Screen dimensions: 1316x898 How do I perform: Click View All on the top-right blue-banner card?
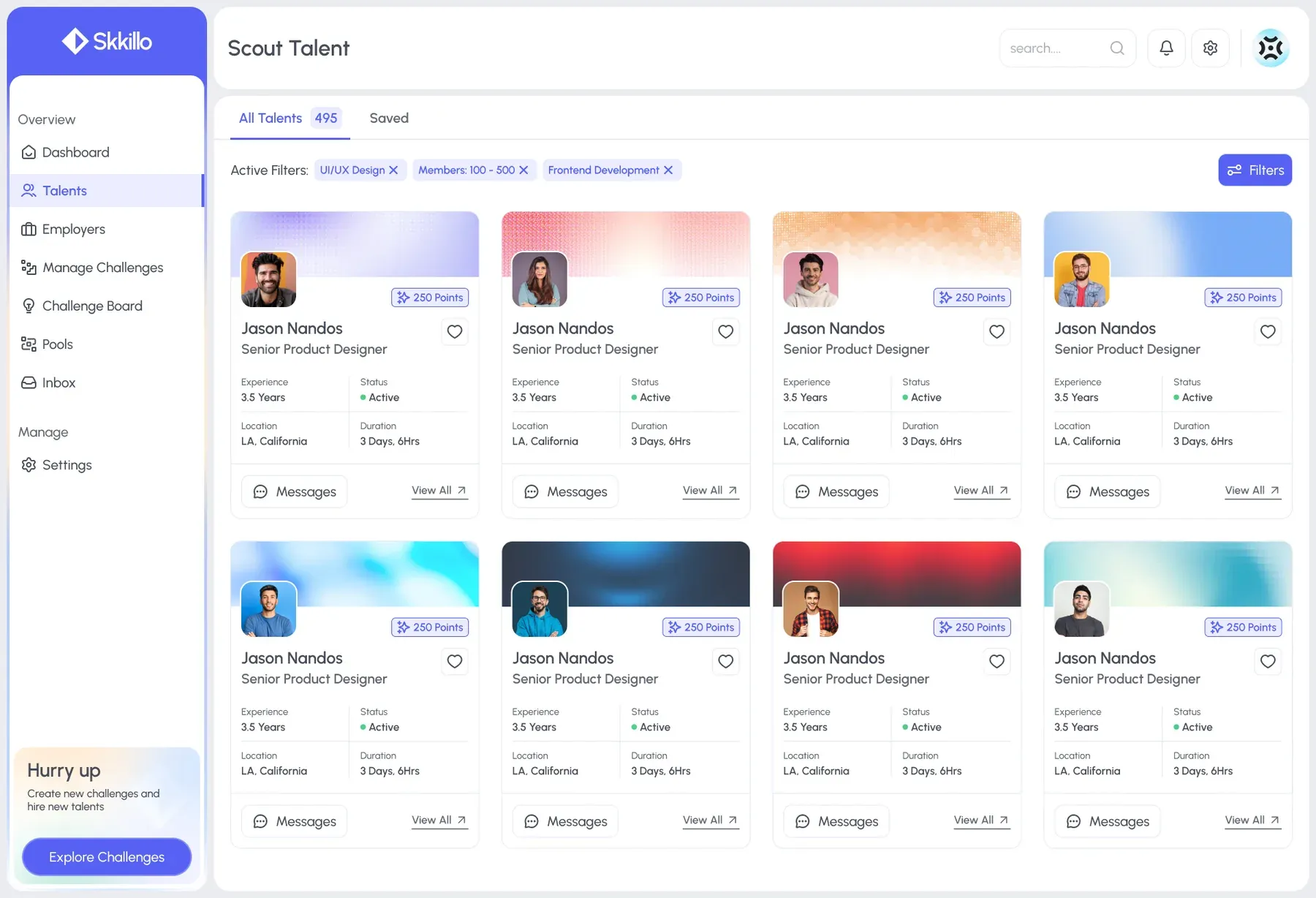pyautogui.click(x=1253, y=491)
